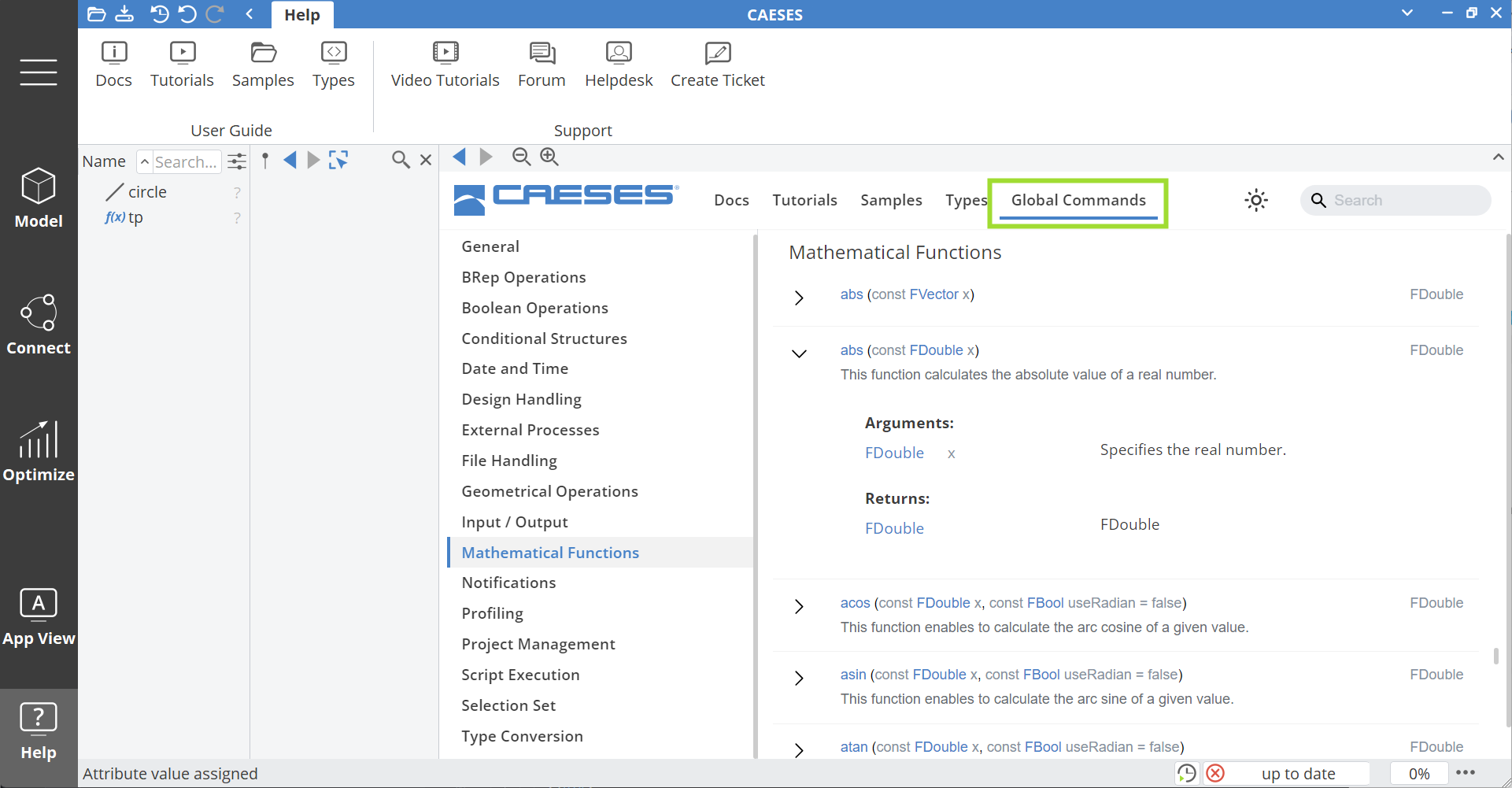Go back in the help browser
The height and width of the screenshot is (788, 1512).
coord(460,157)
